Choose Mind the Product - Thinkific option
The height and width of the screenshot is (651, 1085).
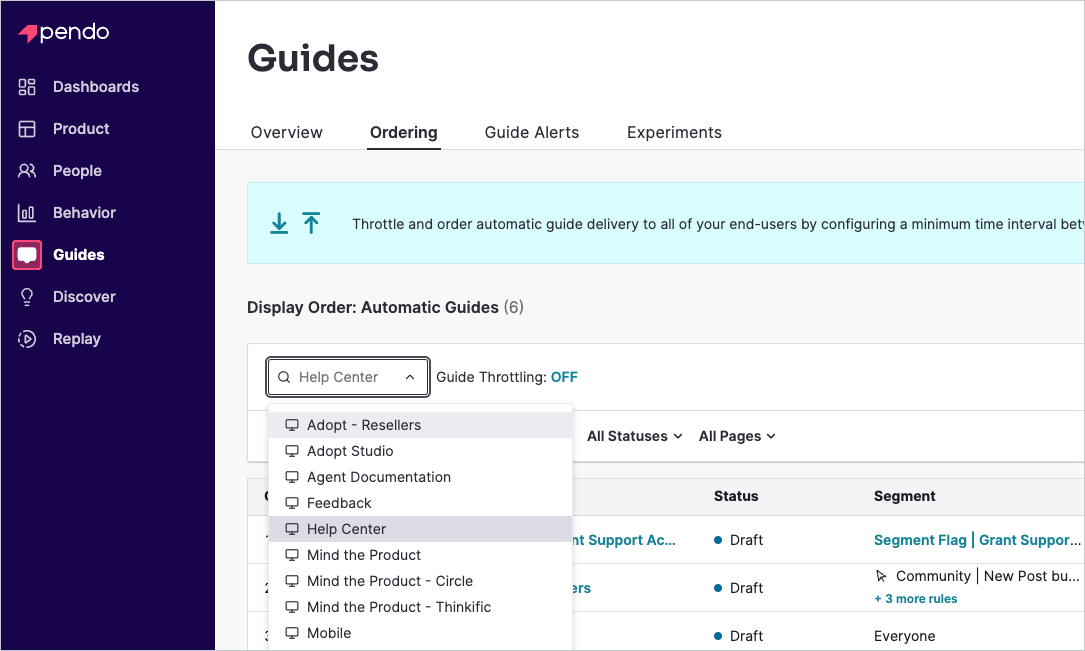click(421, 607)
